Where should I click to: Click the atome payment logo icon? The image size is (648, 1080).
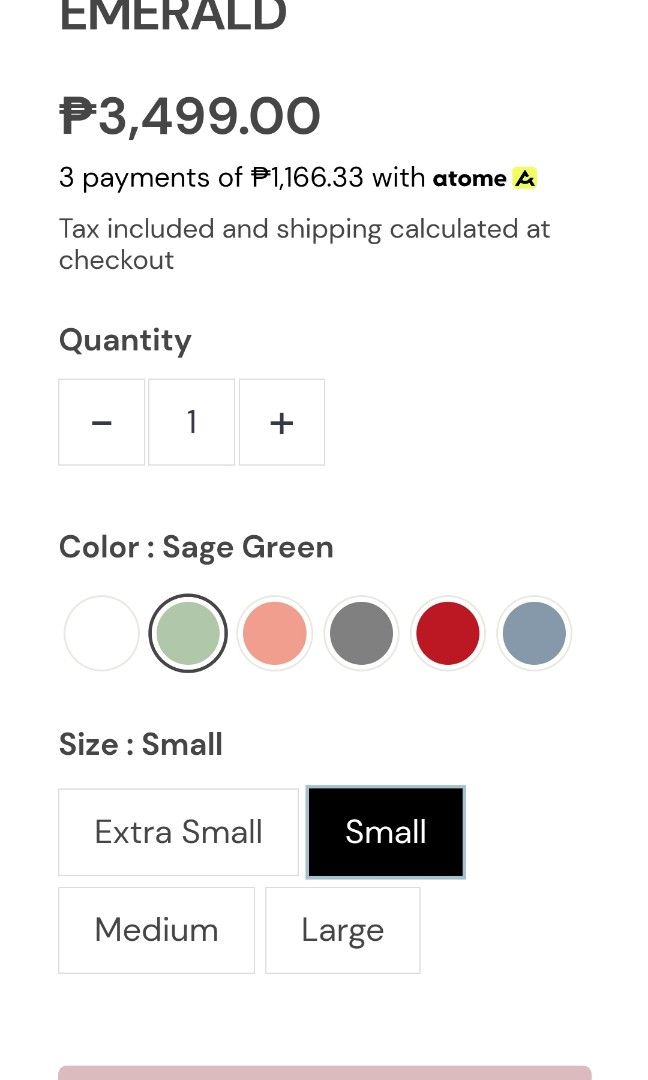(523, 178)
